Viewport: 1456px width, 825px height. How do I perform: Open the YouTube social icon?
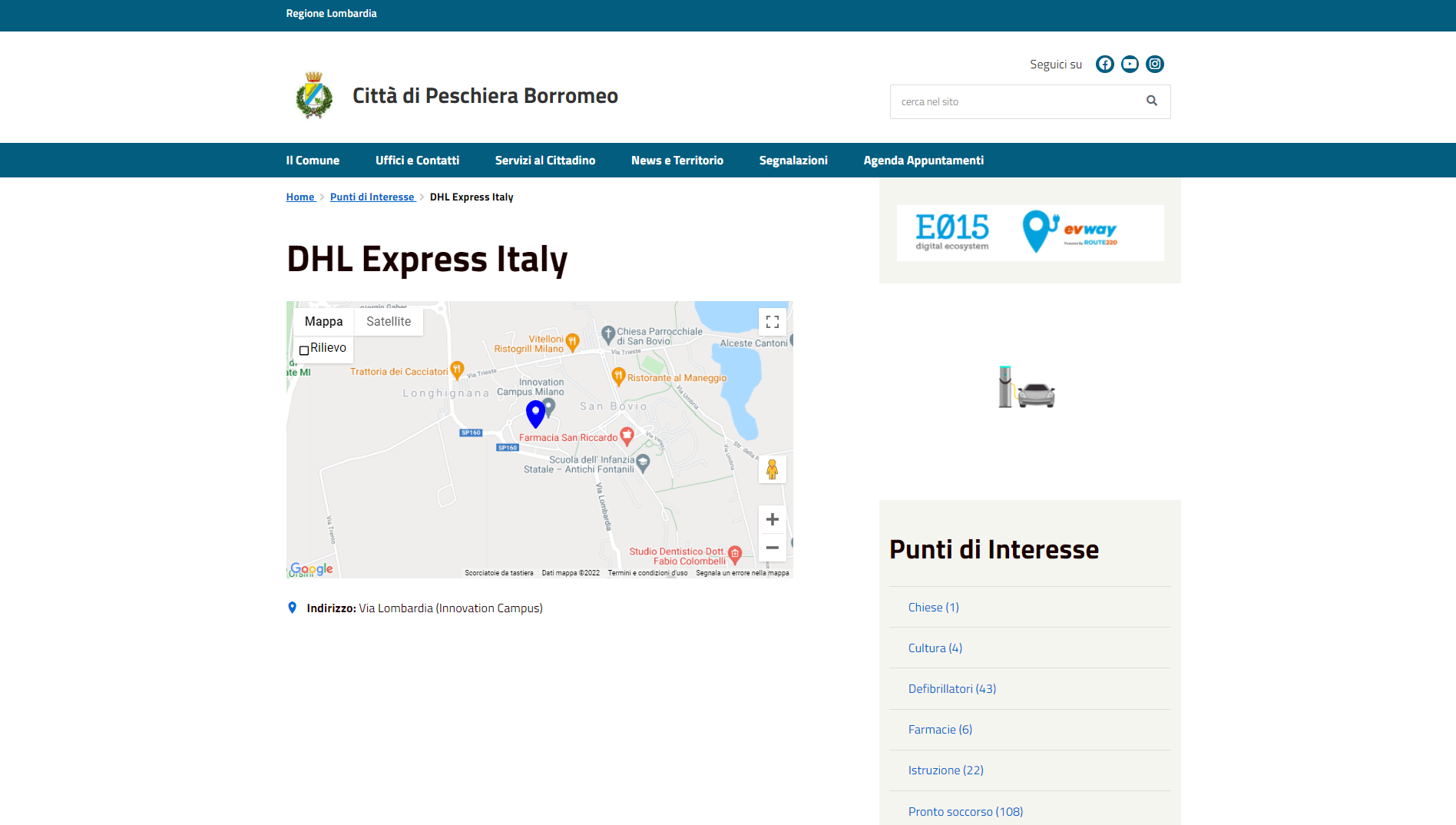pos(1130,65)
